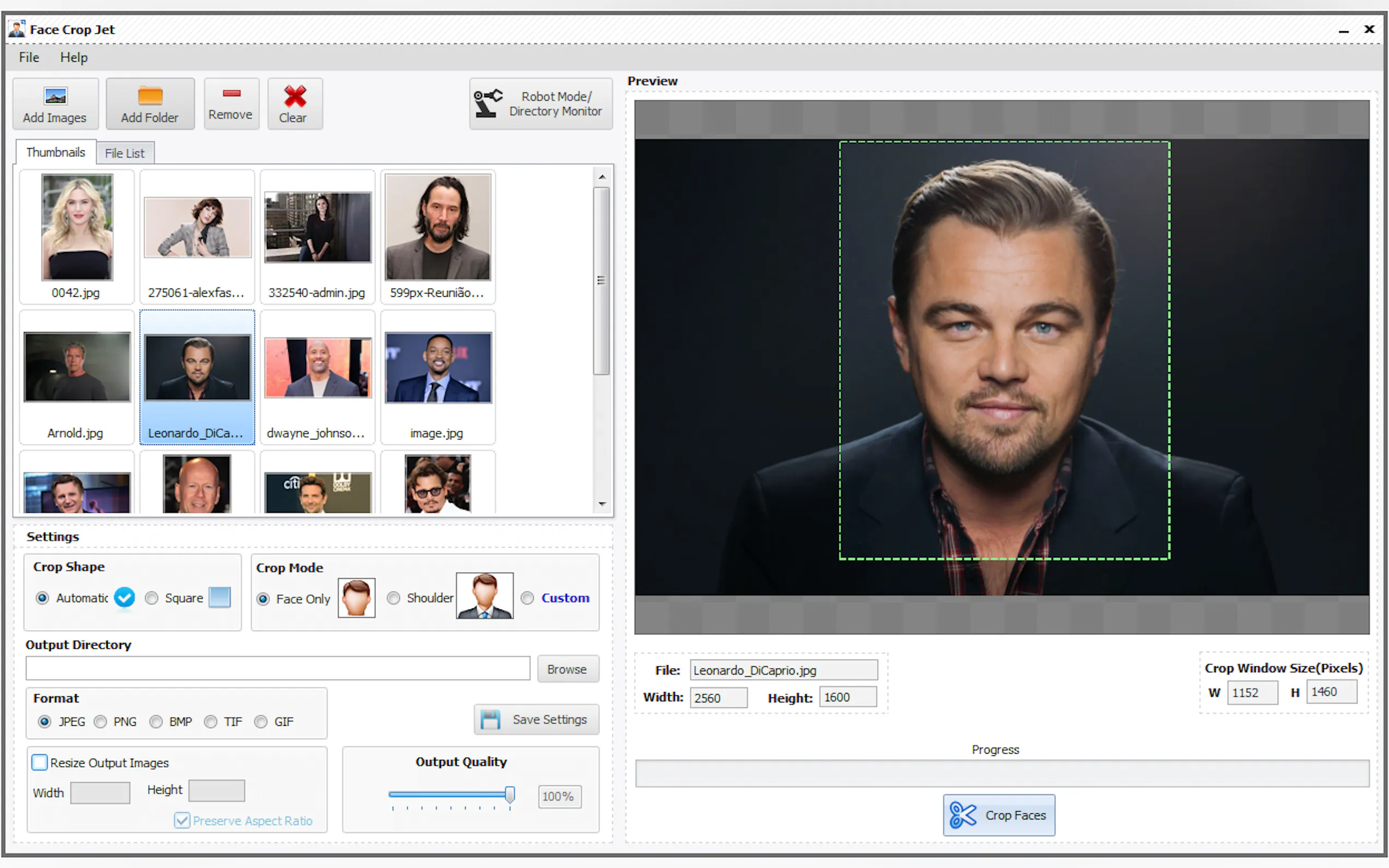This screenshot has height=868, width=1389.
Task: Select the dwayne_johnson thumbnail
Action: pos(318,377)
